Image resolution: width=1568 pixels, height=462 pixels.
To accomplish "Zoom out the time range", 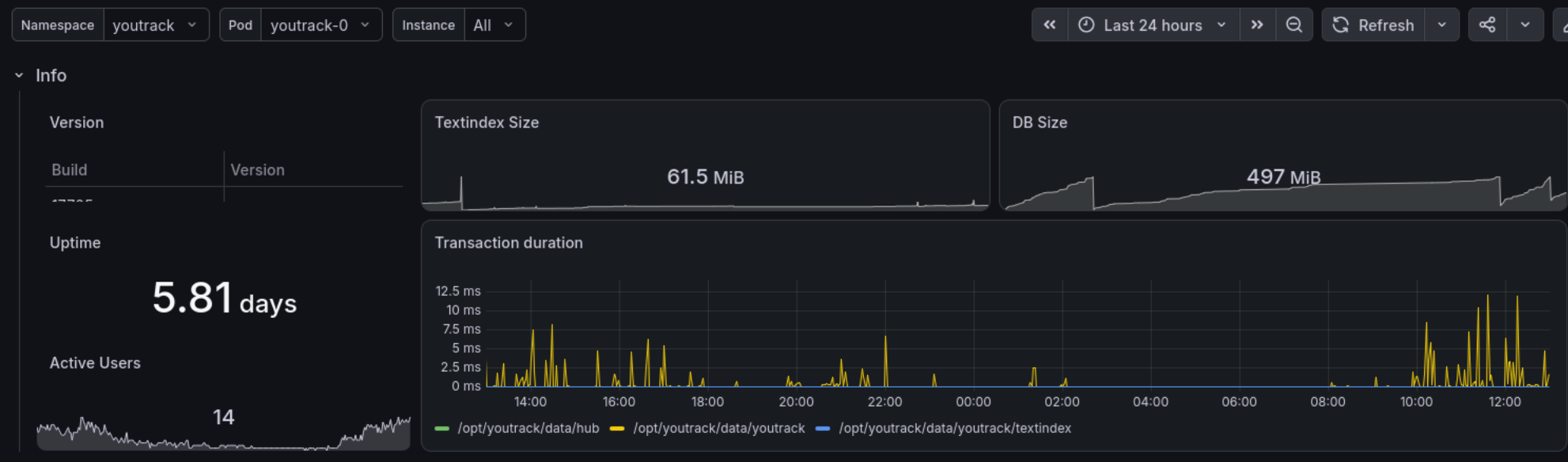I will pos(1294,25).
